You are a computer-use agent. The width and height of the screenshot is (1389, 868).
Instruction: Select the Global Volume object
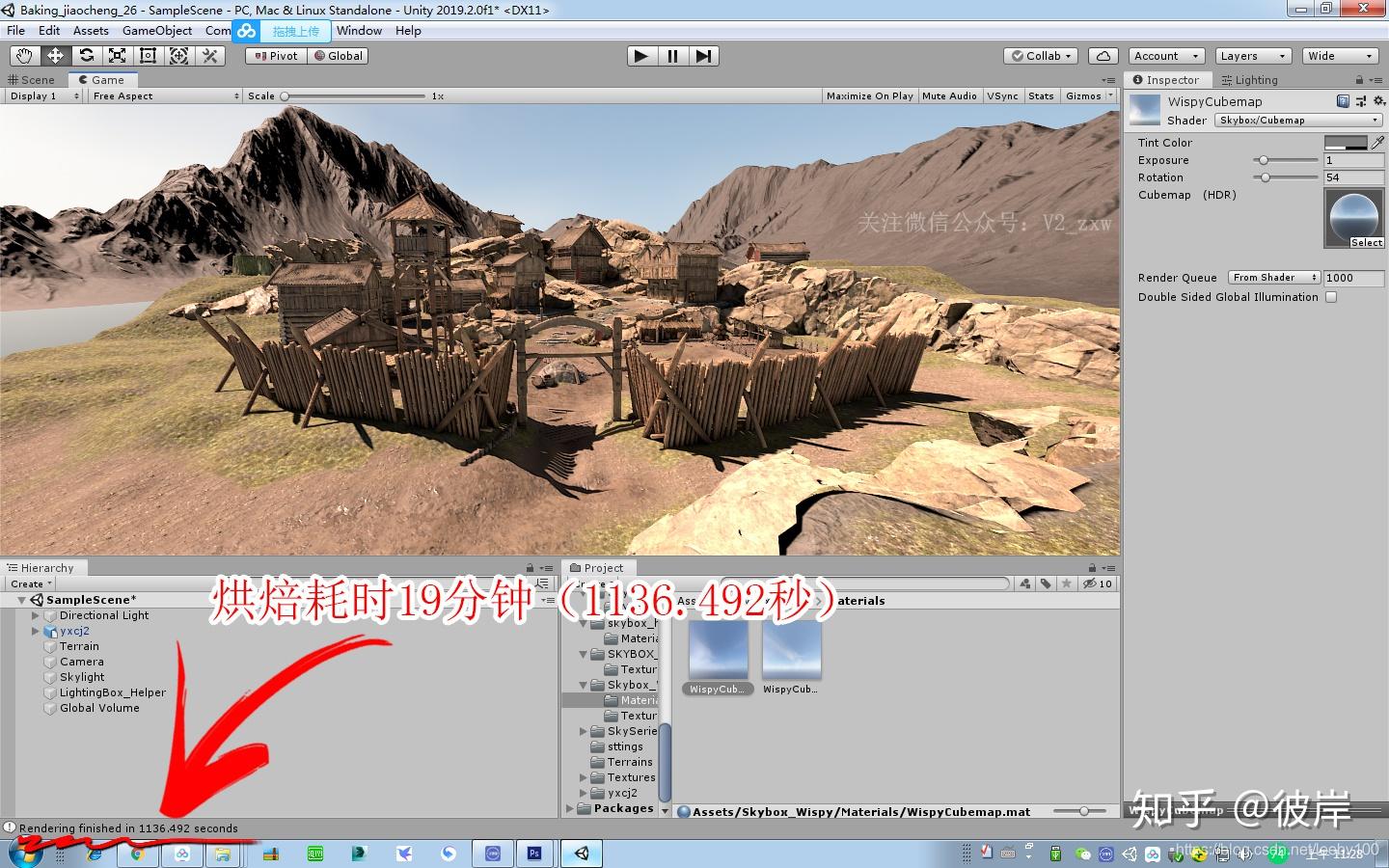tap(99, 708)
